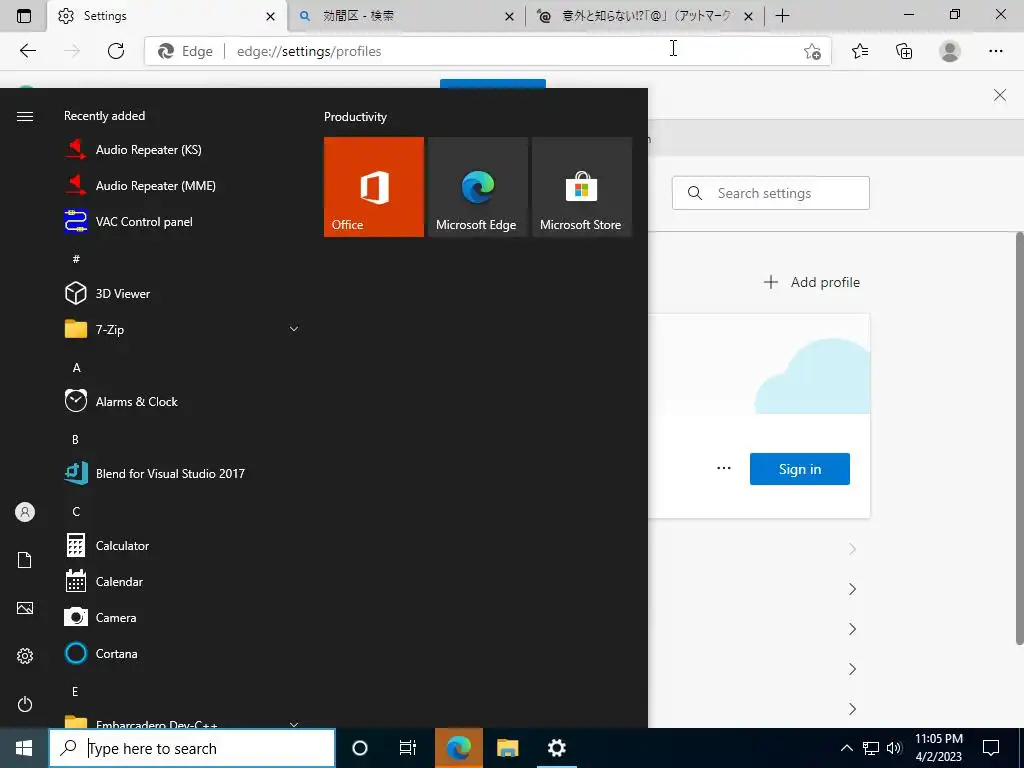Screen dimensions: 1024x768
Task: Open Edge tab actions menu
Action: coord(24,16)
